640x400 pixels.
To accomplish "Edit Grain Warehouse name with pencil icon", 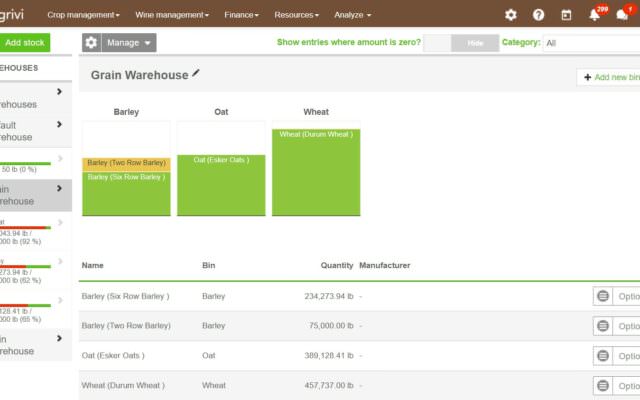I will click(x=196, y=73).
